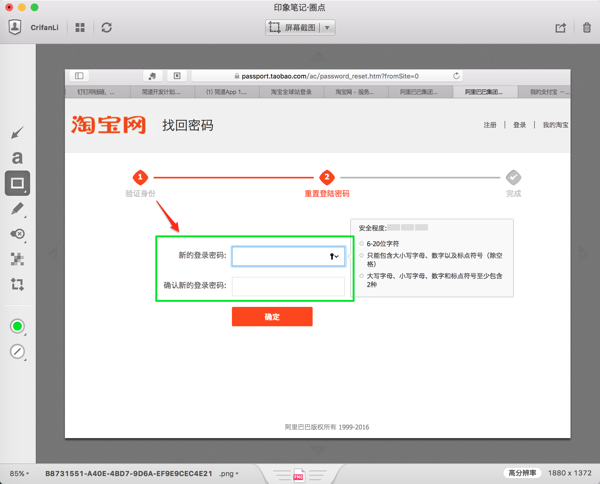Select the stamp marker tool

17,234
